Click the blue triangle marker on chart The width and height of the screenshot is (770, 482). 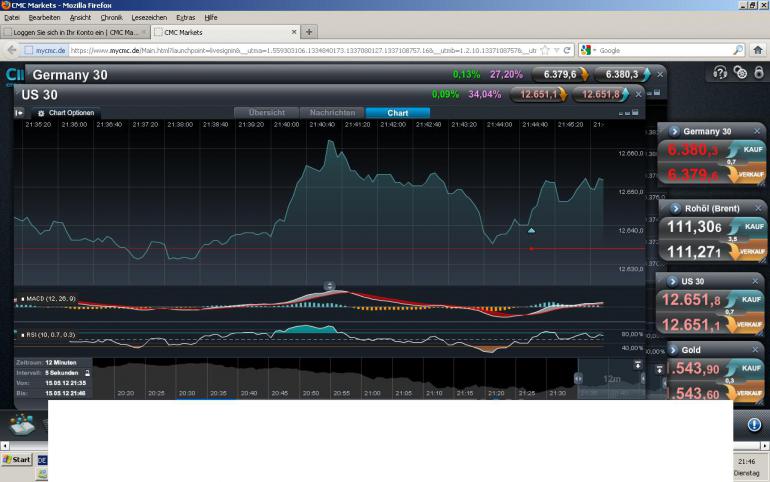click(531, 230)
